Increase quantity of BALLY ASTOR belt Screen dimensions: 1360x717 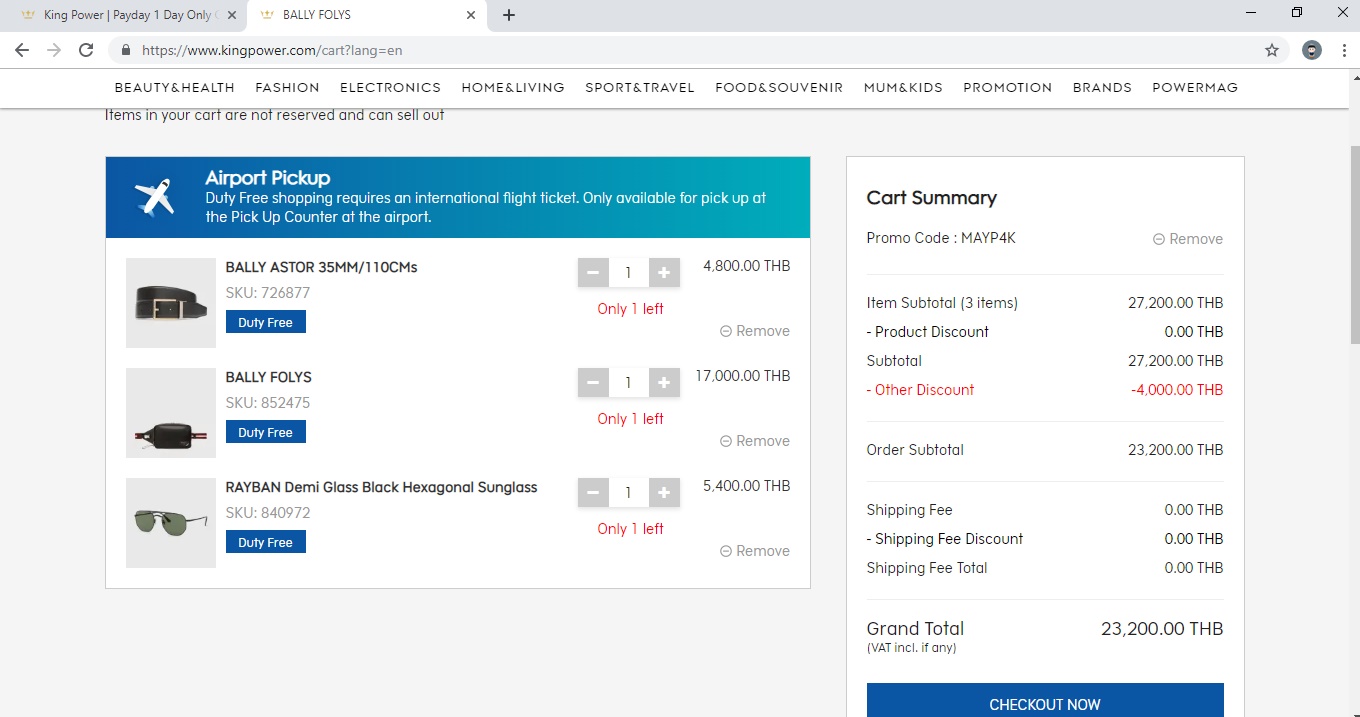[664, 272]
